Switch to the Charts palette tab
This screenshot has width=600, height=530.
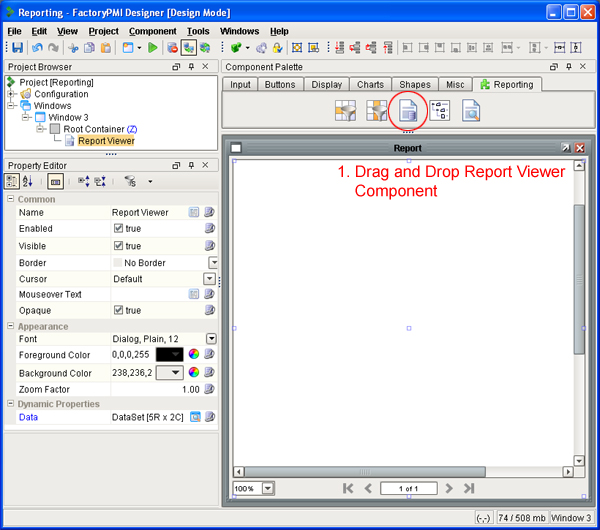tap(370, 85)
